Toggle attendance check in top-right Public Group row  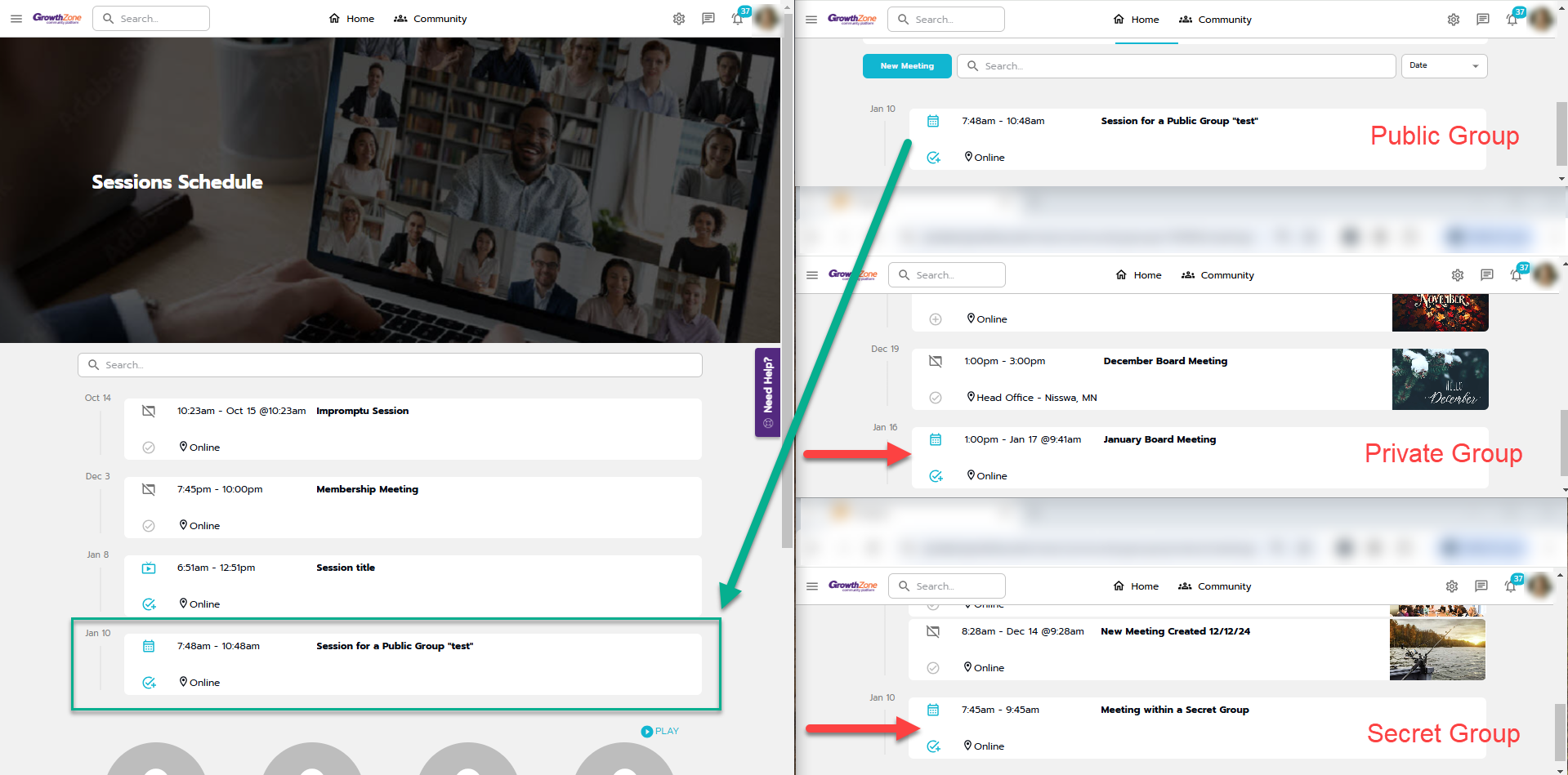(933, 158)
